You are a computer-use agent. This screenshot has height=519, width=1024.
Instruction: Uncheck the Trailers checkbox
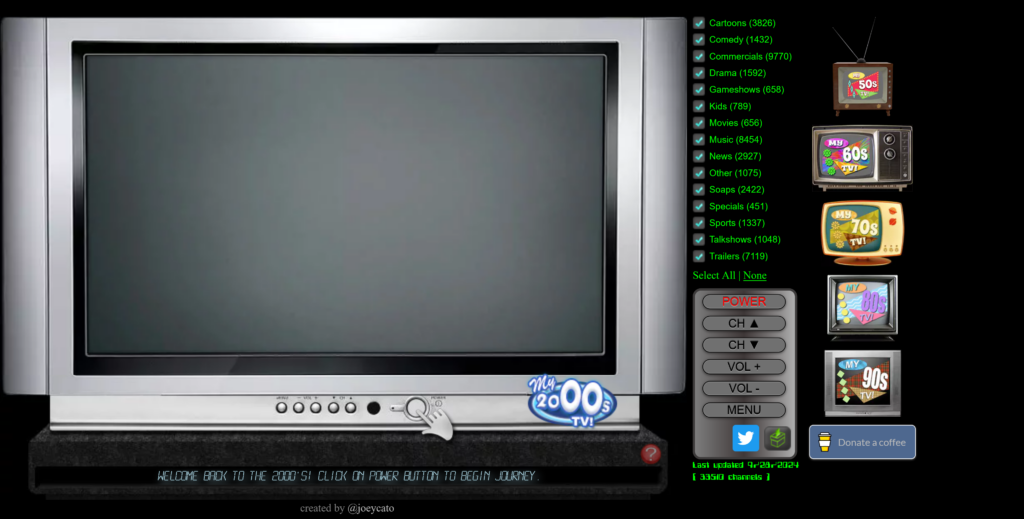[x=699, y=257]
